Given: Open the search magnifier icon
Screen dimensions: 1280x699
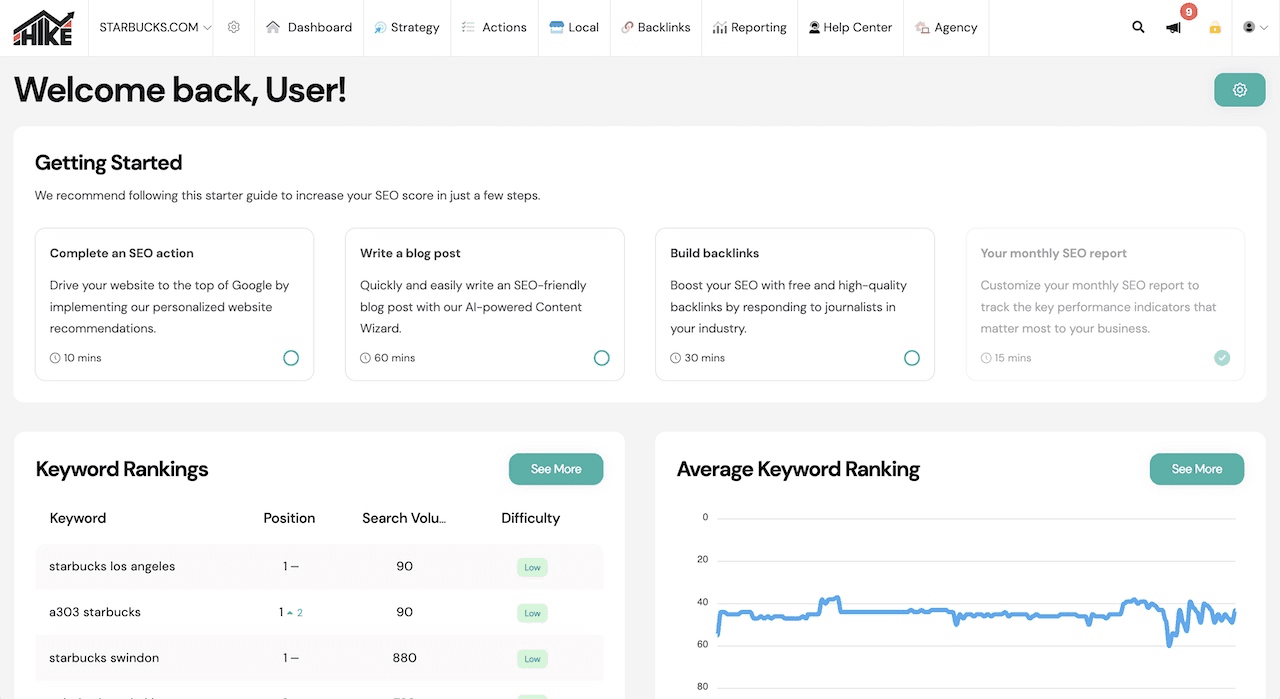Looking at the screenshot, I should pyautogui.click(x=1138, y=28).
